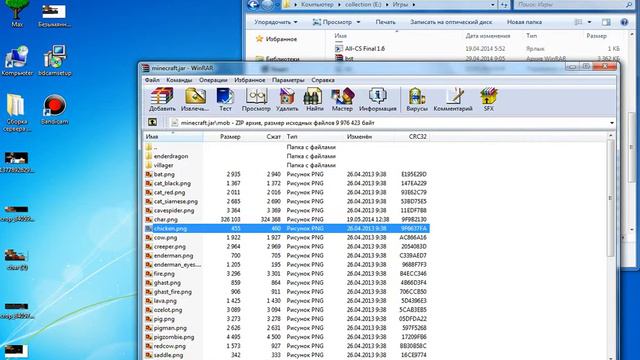640x360 pixels.
Task: Click the cow.png file icon
Action: [x=149, y=238]
